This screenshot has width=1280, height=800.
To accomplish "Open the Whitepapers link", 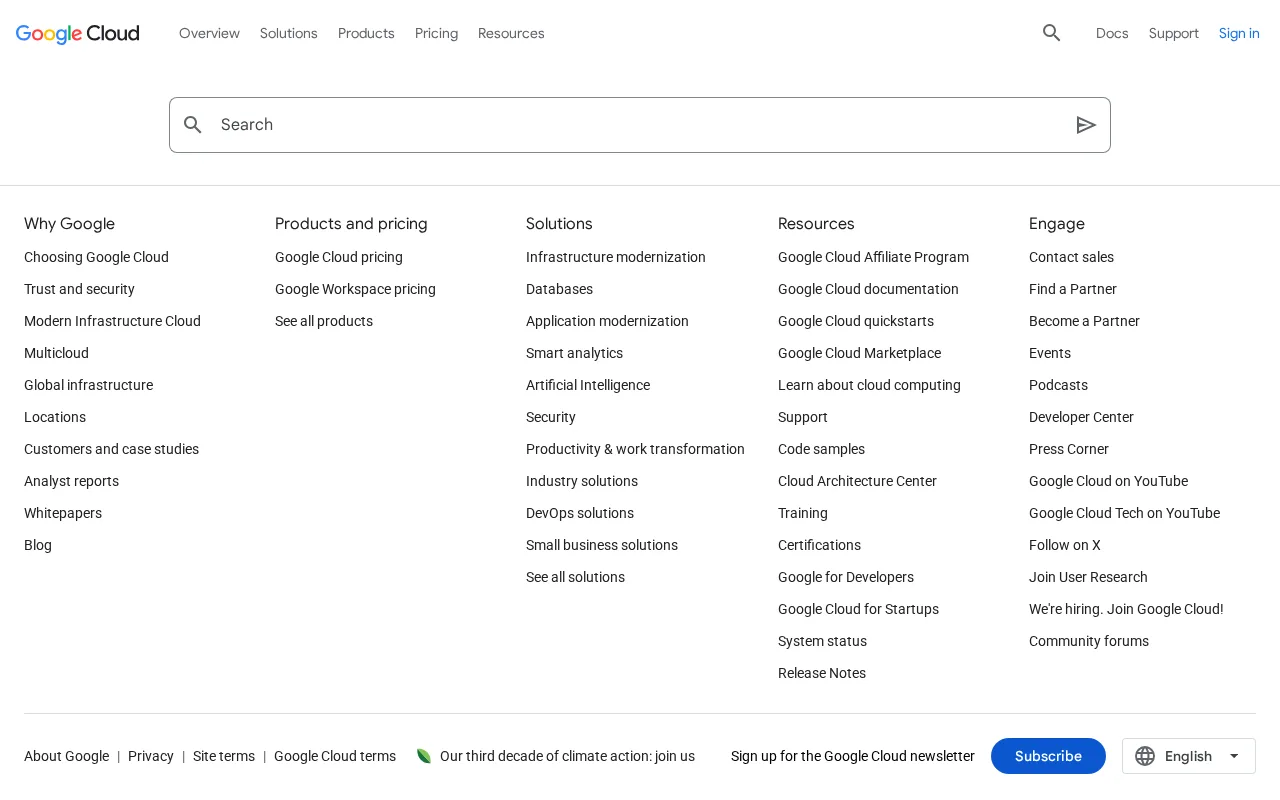I will pos(63,513).
